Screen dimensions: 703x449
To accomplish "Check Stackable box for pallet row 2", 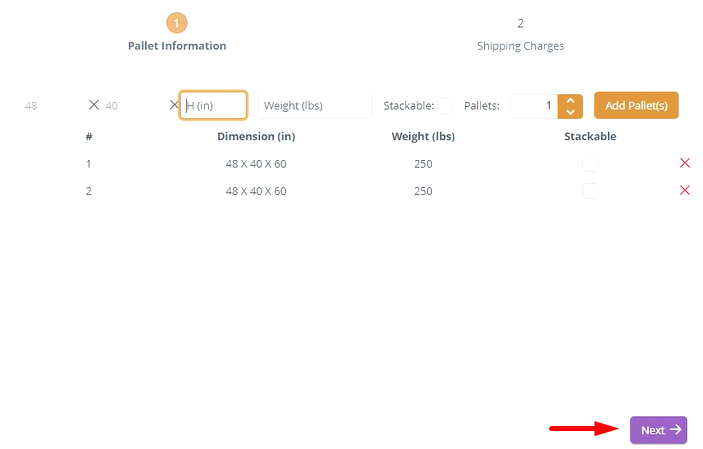I will [x=590, y=191].
